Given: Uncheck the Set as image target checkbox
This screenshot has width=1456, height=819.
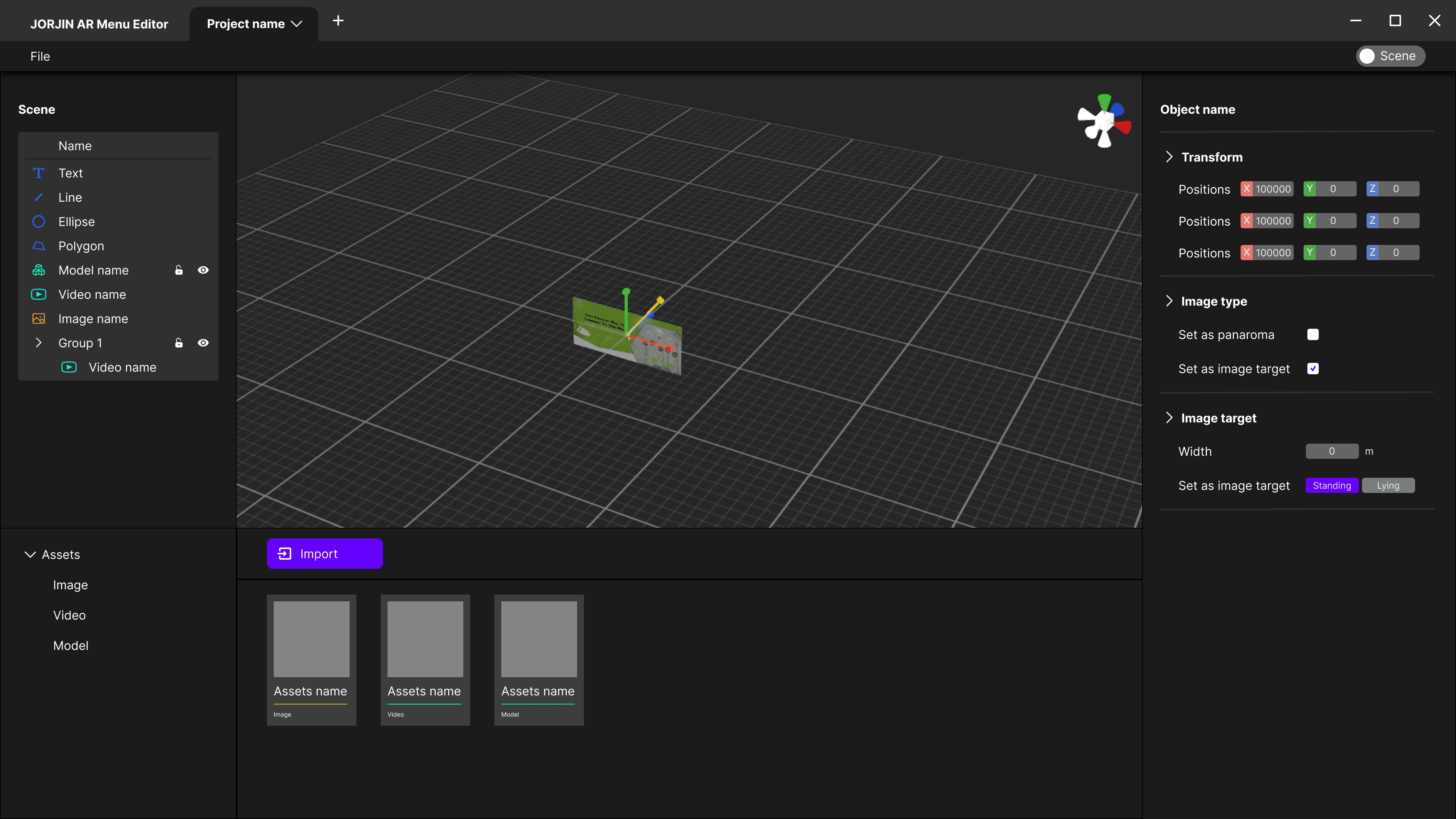Looking at the screenshot, I should pos(1312,369).
